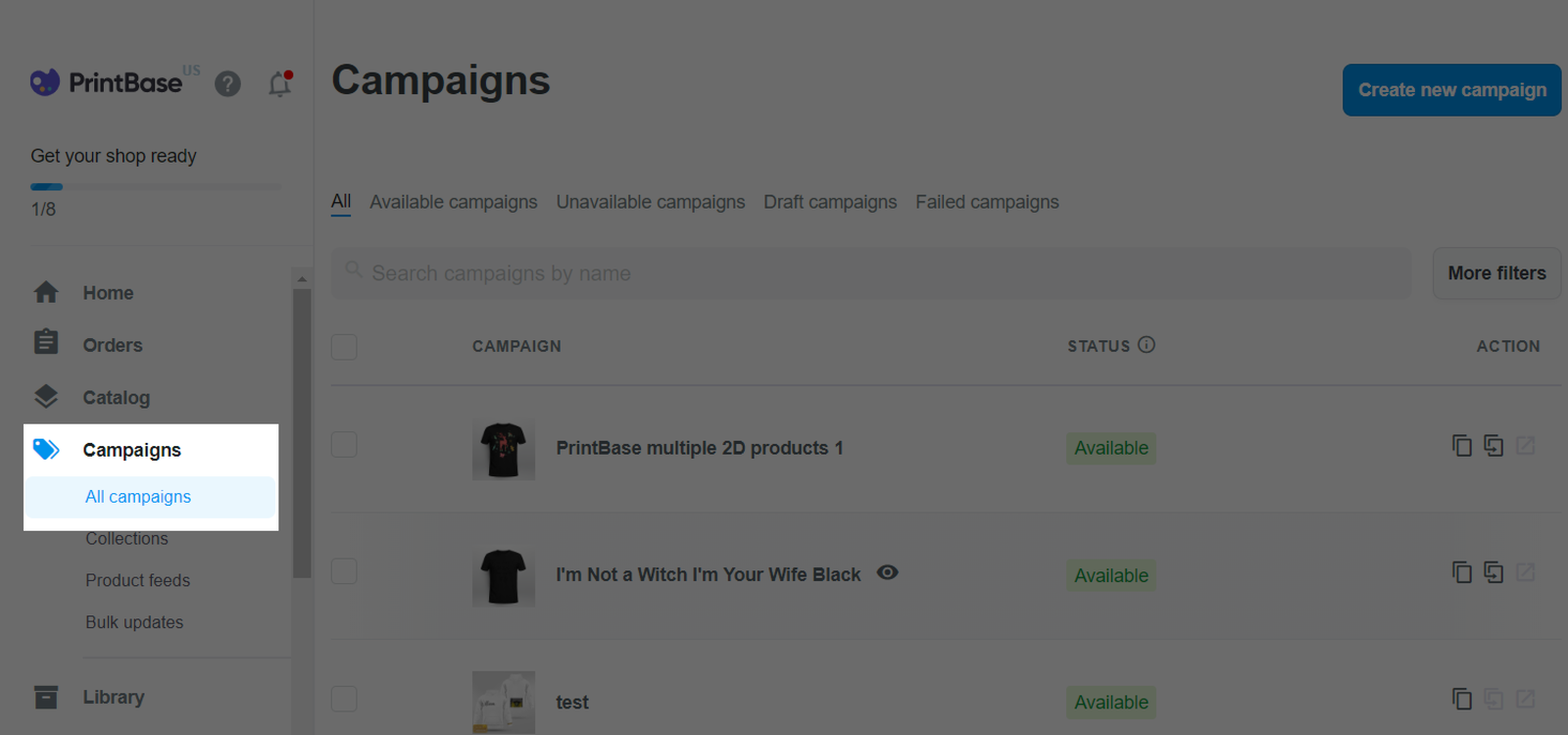Click the status info icon in the table header
This screenshot has height=735, width=1568.
point(1147,345)
